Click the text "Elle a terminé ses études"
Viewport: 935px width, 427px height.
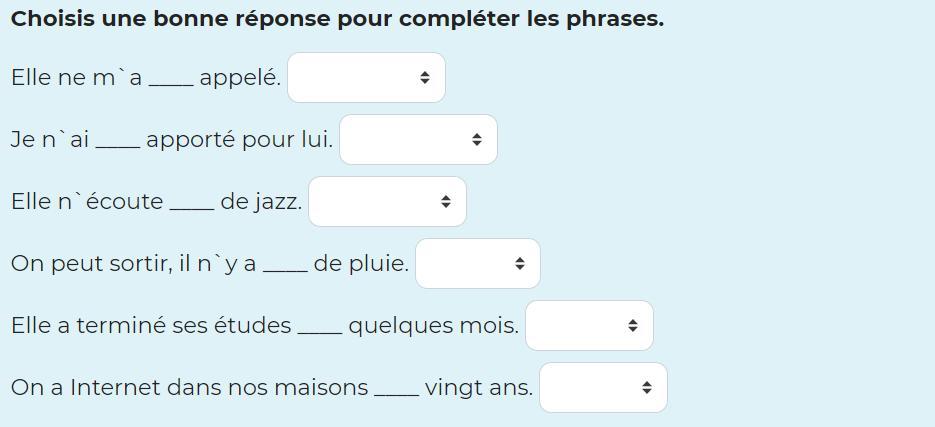(151, 326)
